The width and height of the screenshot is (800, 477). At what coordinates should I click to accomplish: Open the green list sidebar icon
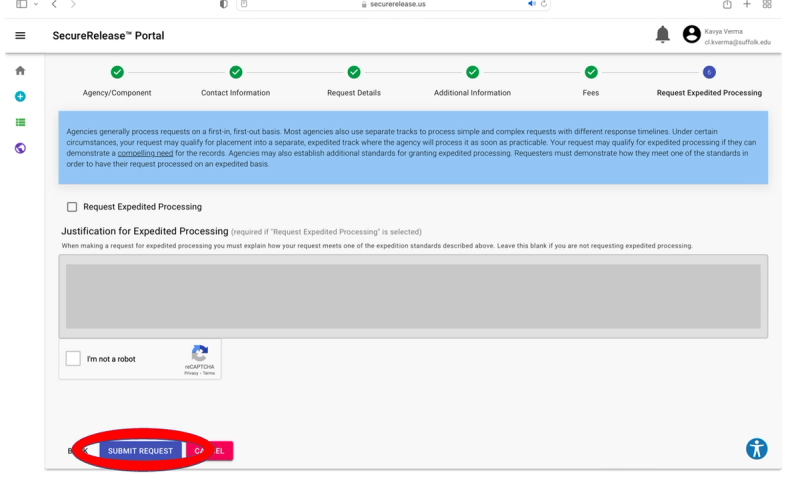click(20, 122)
